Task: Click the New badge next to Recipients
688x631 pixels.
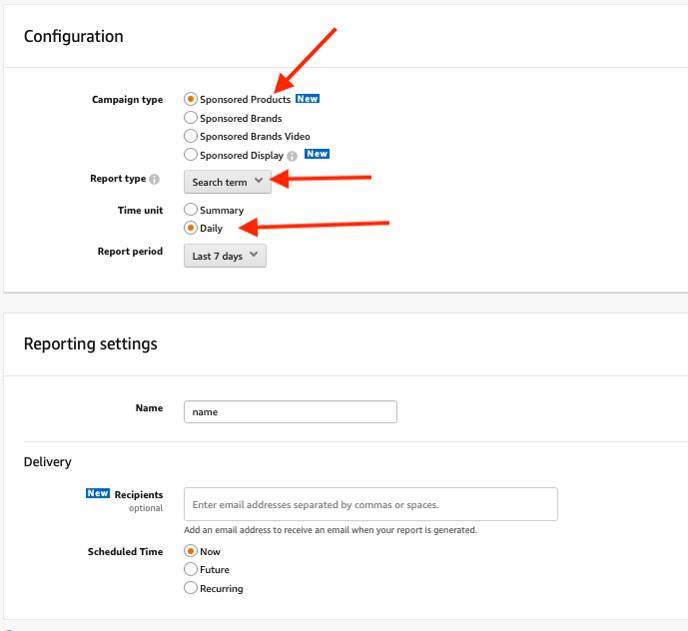Action: [98, 493]
